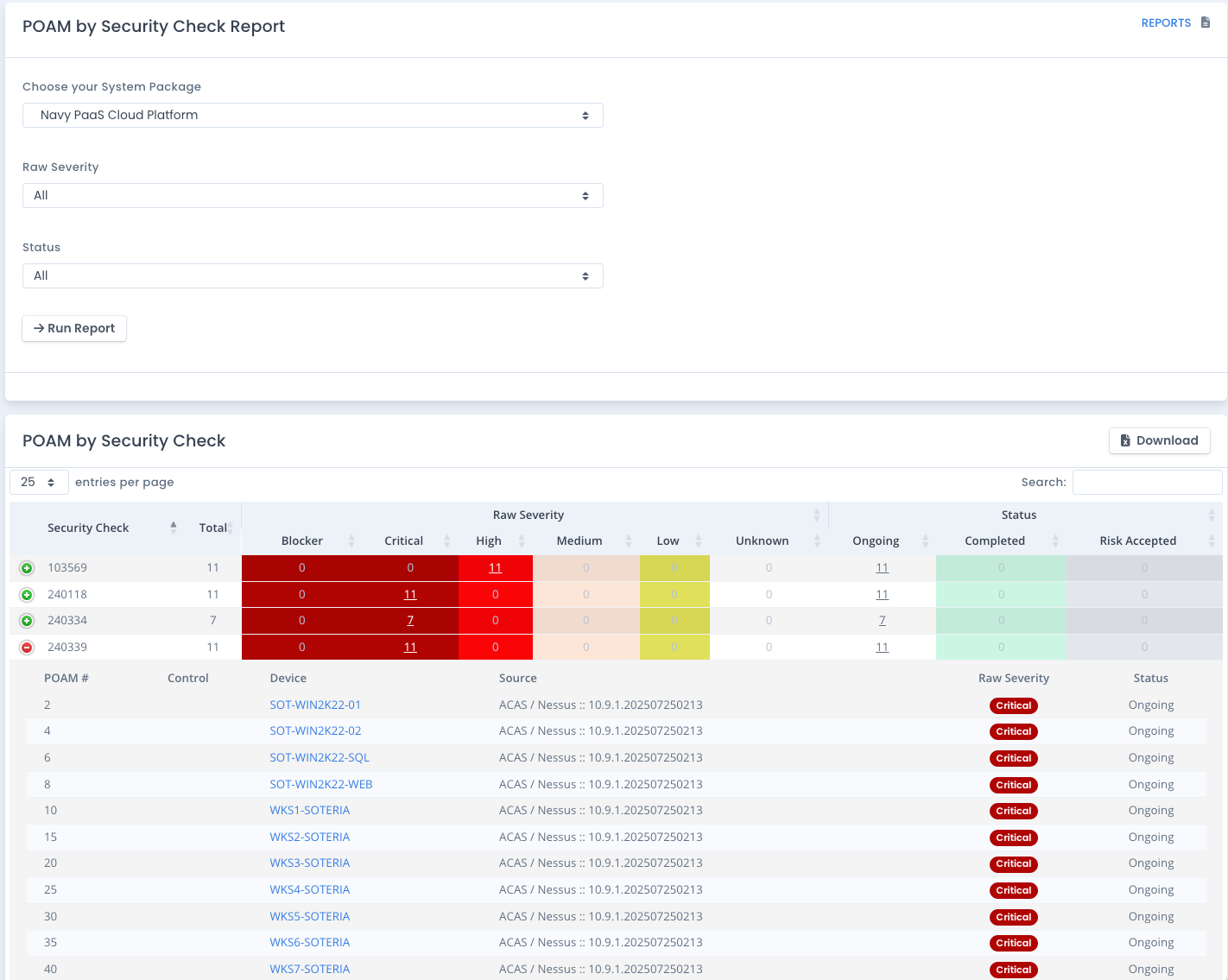Open Ongoing count 11 for check 240118

coord(882,595)
